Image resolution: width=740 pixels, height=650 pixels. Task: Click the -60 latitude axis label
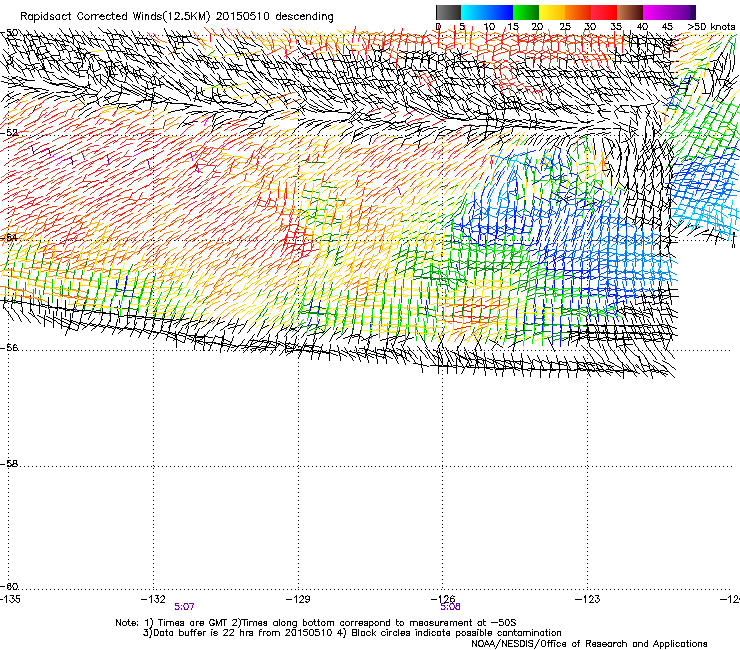click(9, 587)
